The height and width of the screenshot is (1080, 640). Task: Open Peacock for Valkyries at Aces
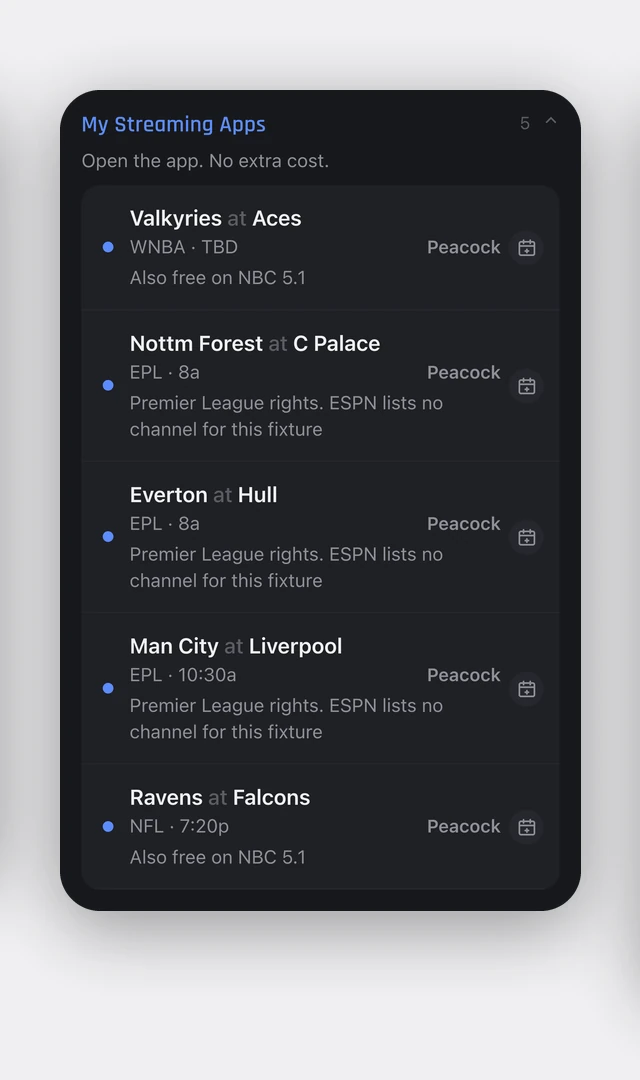click(x=464, y=247)
